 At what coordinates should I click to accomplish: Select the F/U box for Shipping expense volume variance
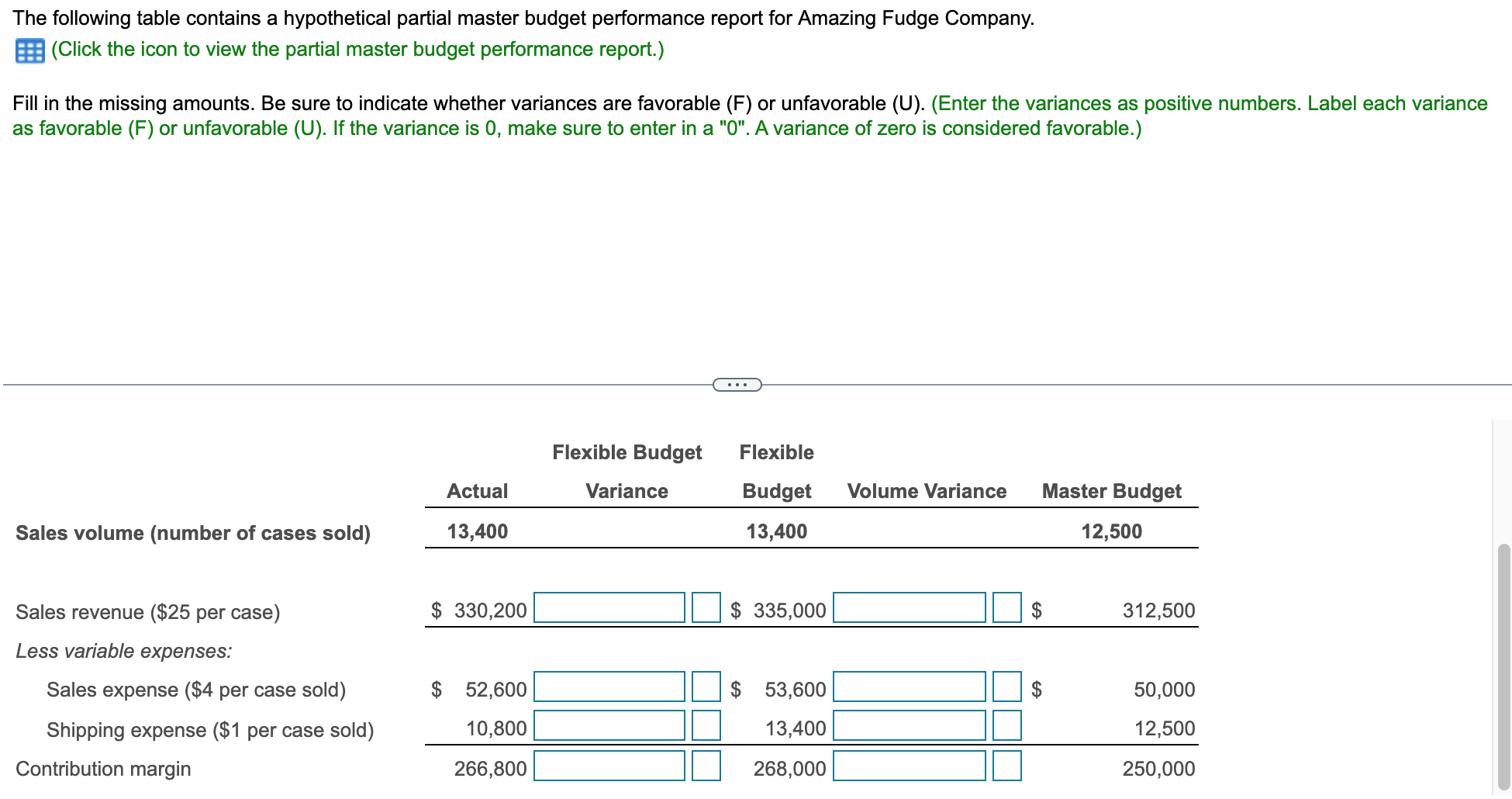click(x=1006, y=727)
